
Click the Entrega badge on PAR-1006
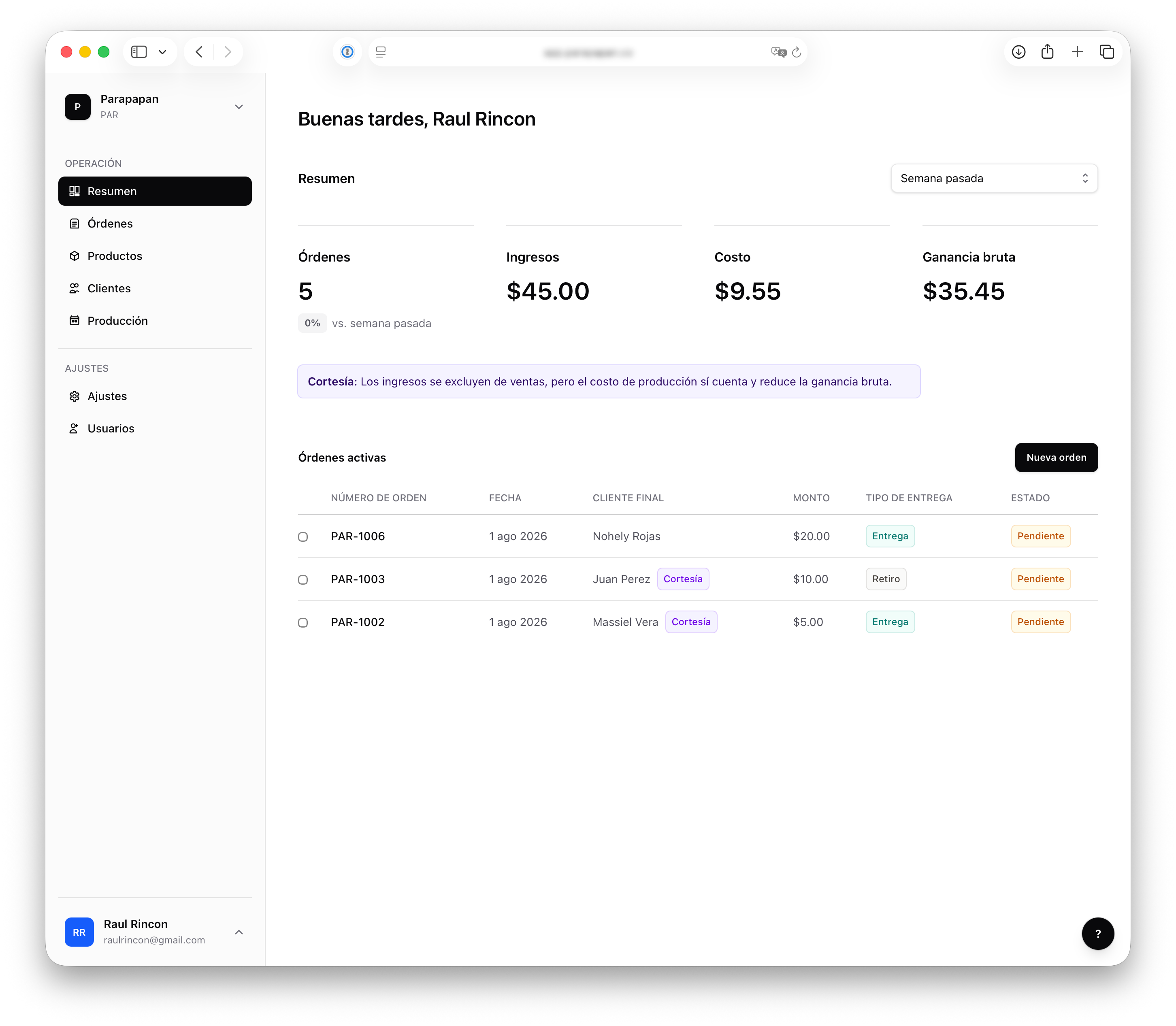tap(890, 536)
